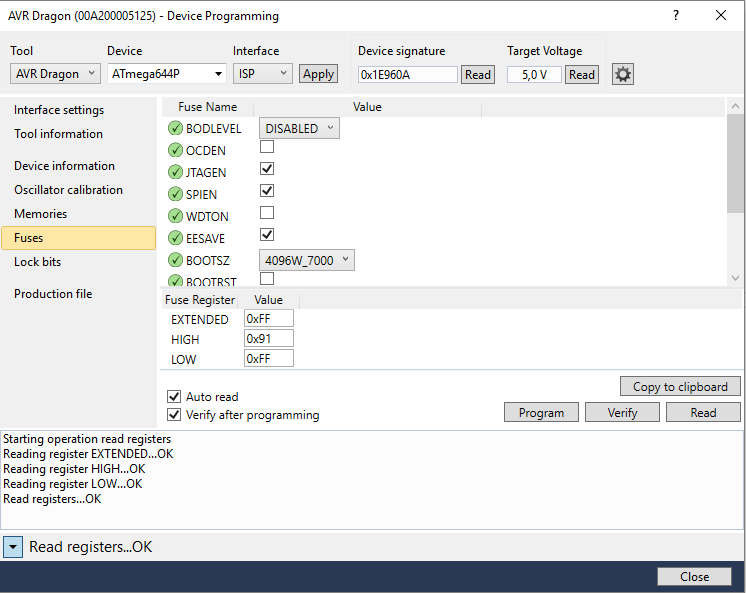Enable the OCDEN fuse checkbox

(267, 147)
